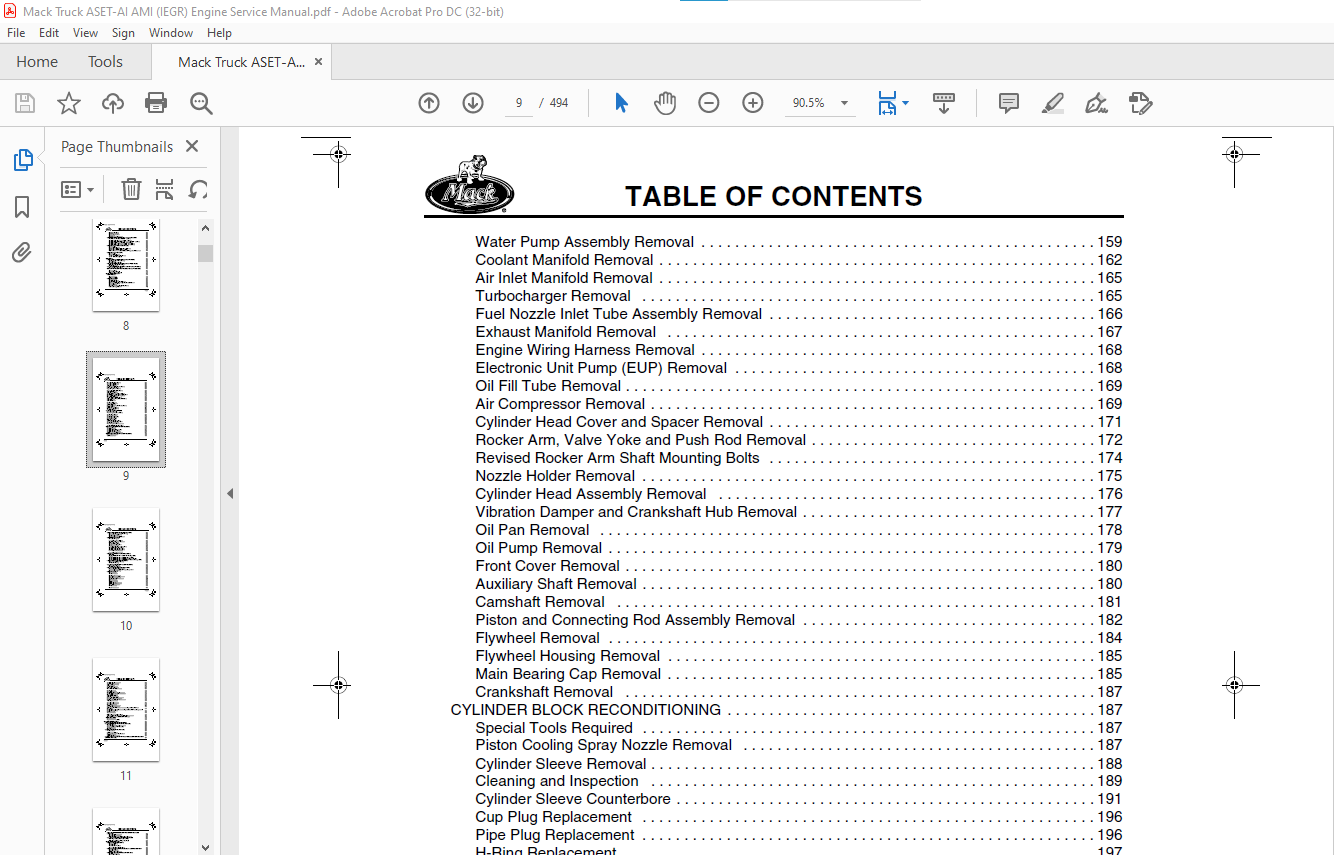Click the 'Cylinder Sleeve Counterbore' entry
Viewport: 1334px width, 855px height.
coord(573,799)
